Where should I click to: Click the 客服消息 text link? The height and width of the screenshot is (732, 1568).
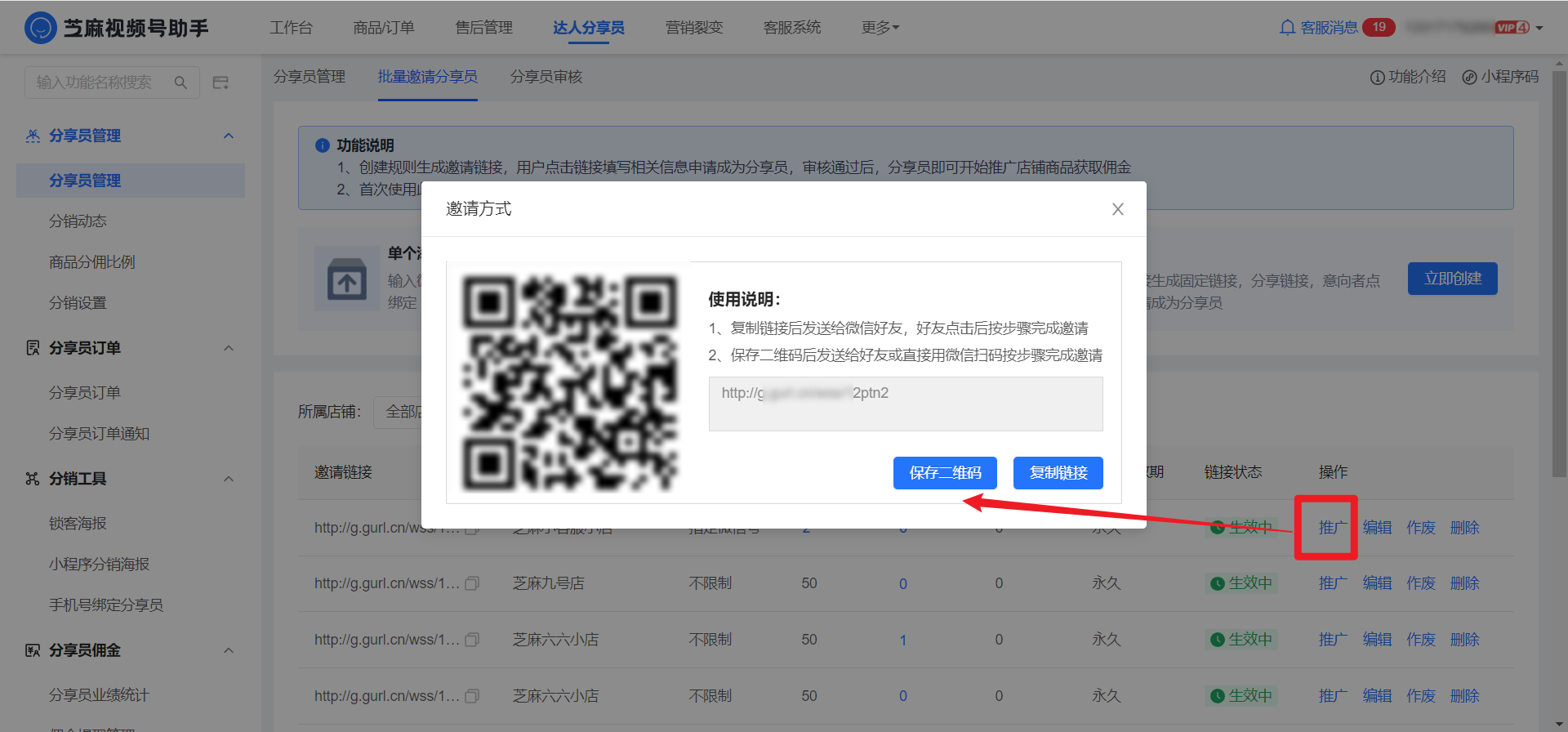(x=1329, y=28)
